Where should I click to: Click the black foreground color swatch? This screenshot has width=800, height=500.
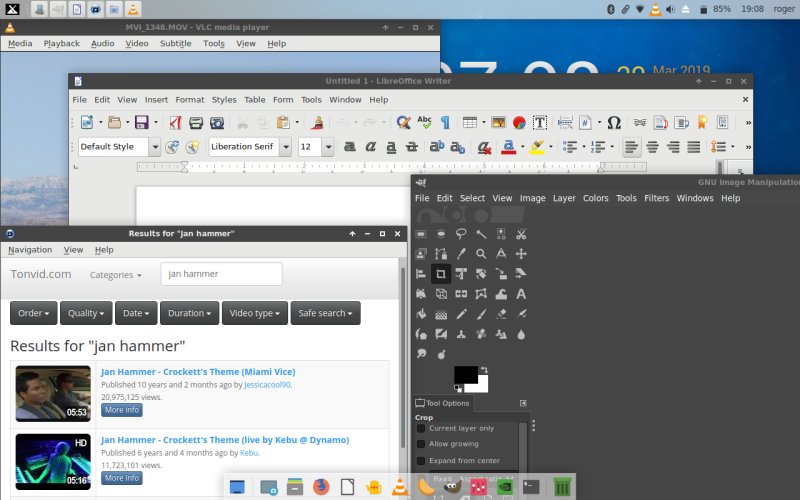465,374
